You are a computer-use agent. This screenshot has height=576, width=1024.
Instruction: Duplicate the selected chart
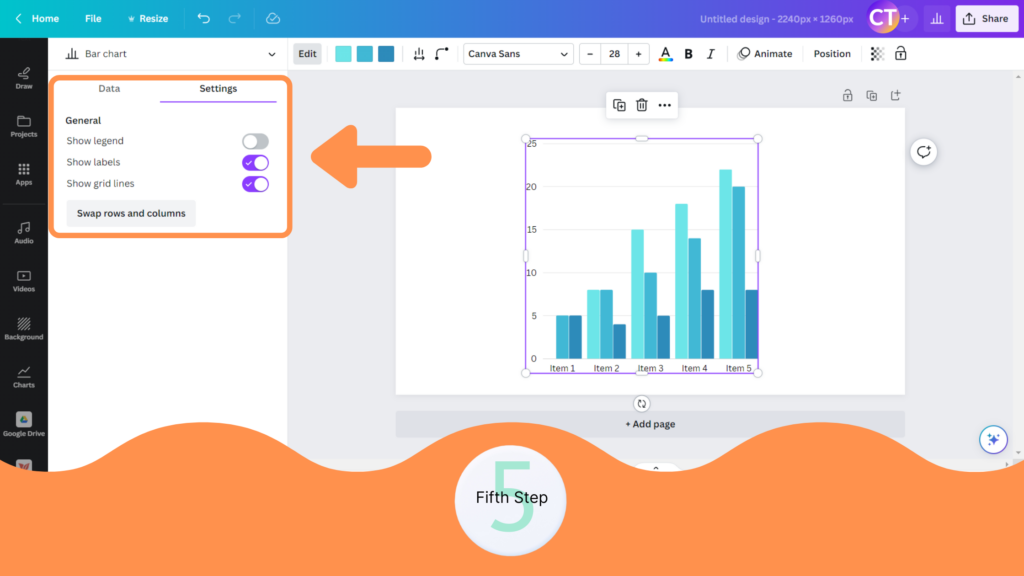pyautogui.click(x=619, y=105)
